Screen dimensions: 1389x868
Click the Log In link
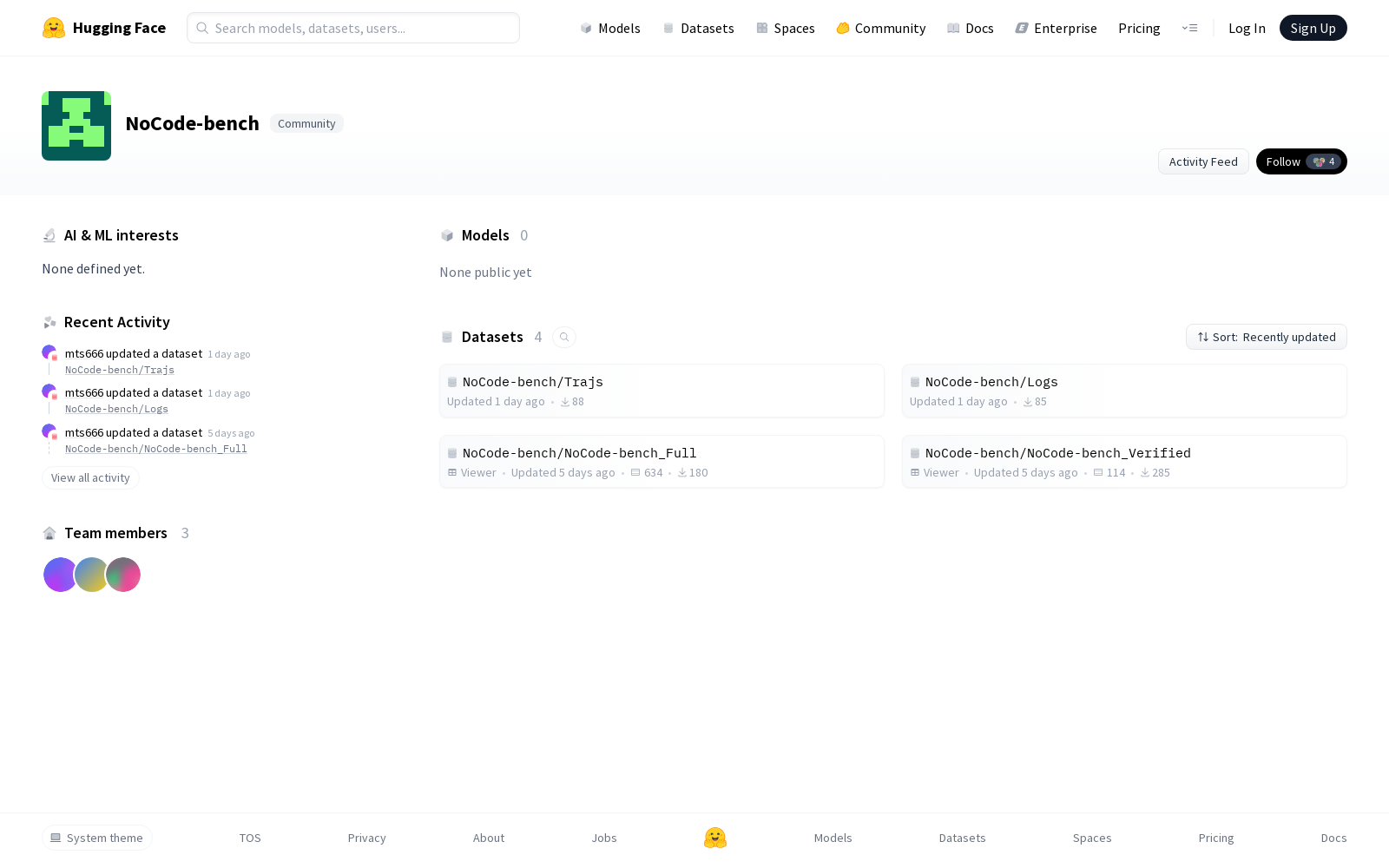[1247, 28]
